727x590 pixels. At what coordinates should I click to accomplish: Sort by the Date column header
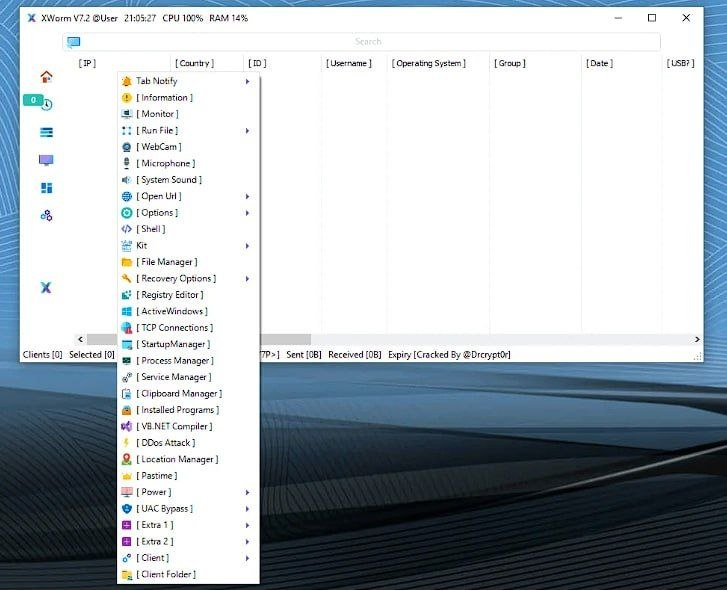click(x=599, y=63)
